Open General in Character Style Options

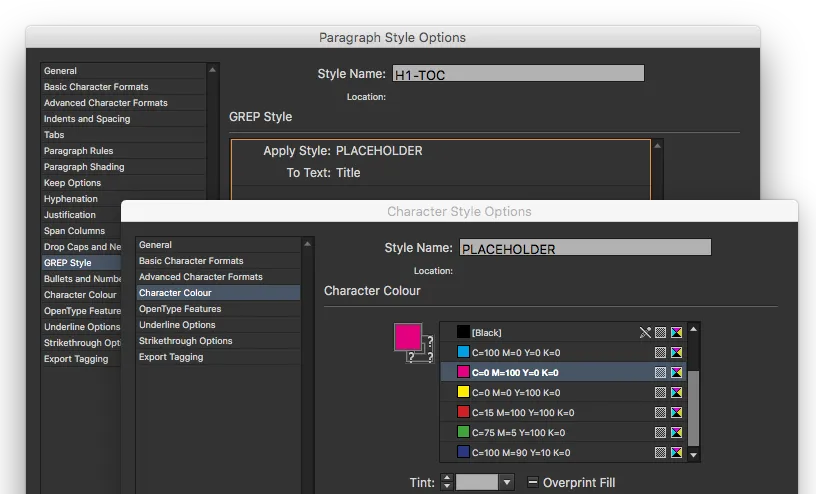tap(218, 245)
